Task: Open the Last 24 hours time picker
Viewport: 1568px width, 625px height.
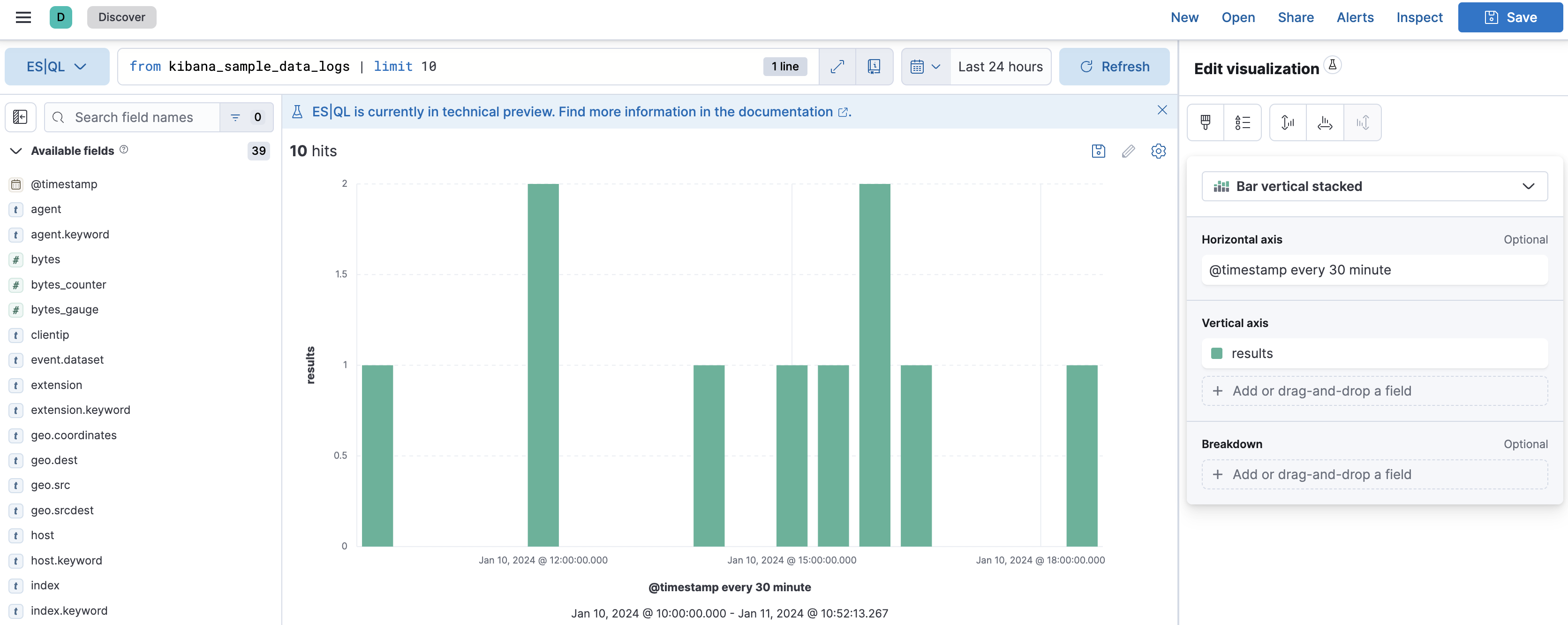Action: point(1000,67)
